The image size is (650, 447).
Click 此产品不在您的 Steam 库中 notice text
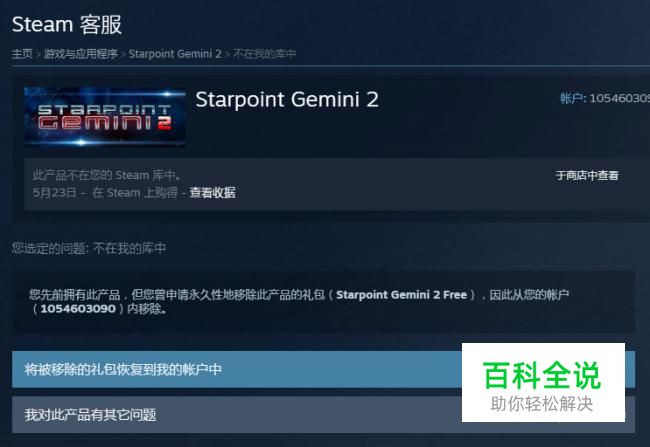[x=107, y=175]
